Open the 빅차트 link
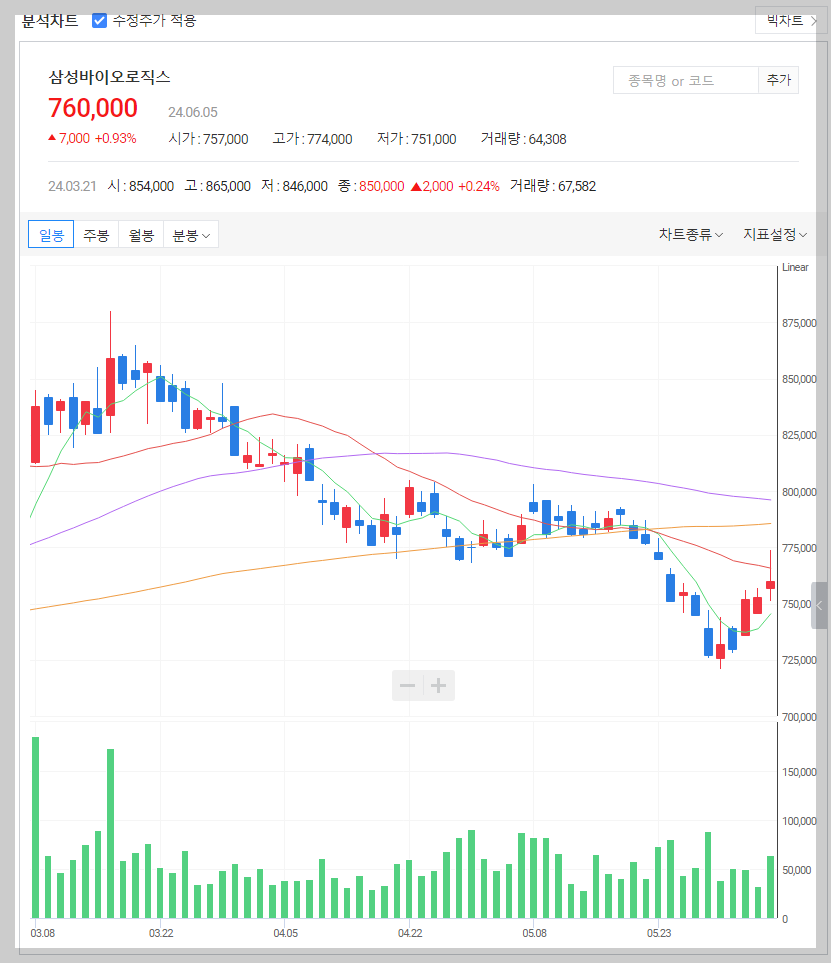Image resolution: width=831 pixels, height=963 pixels. [791, 20]
